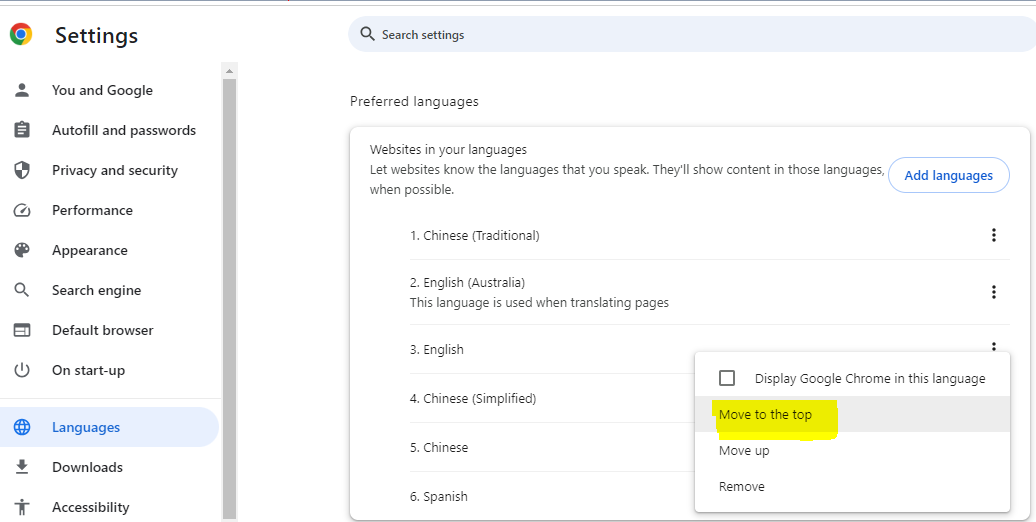Click the Search settings input field
The image size is (1036, 522).
point(692,34)
